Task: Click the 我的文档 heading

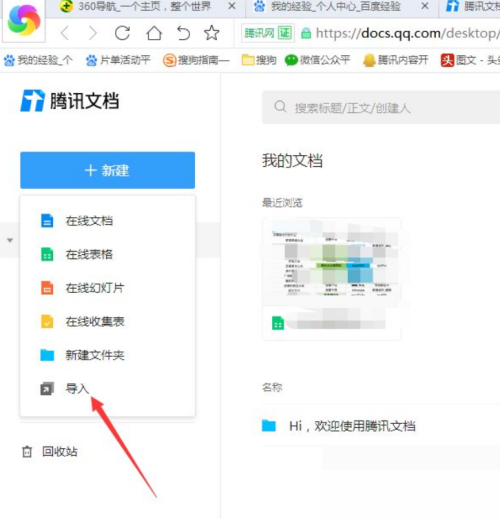Action: (293, 161)
